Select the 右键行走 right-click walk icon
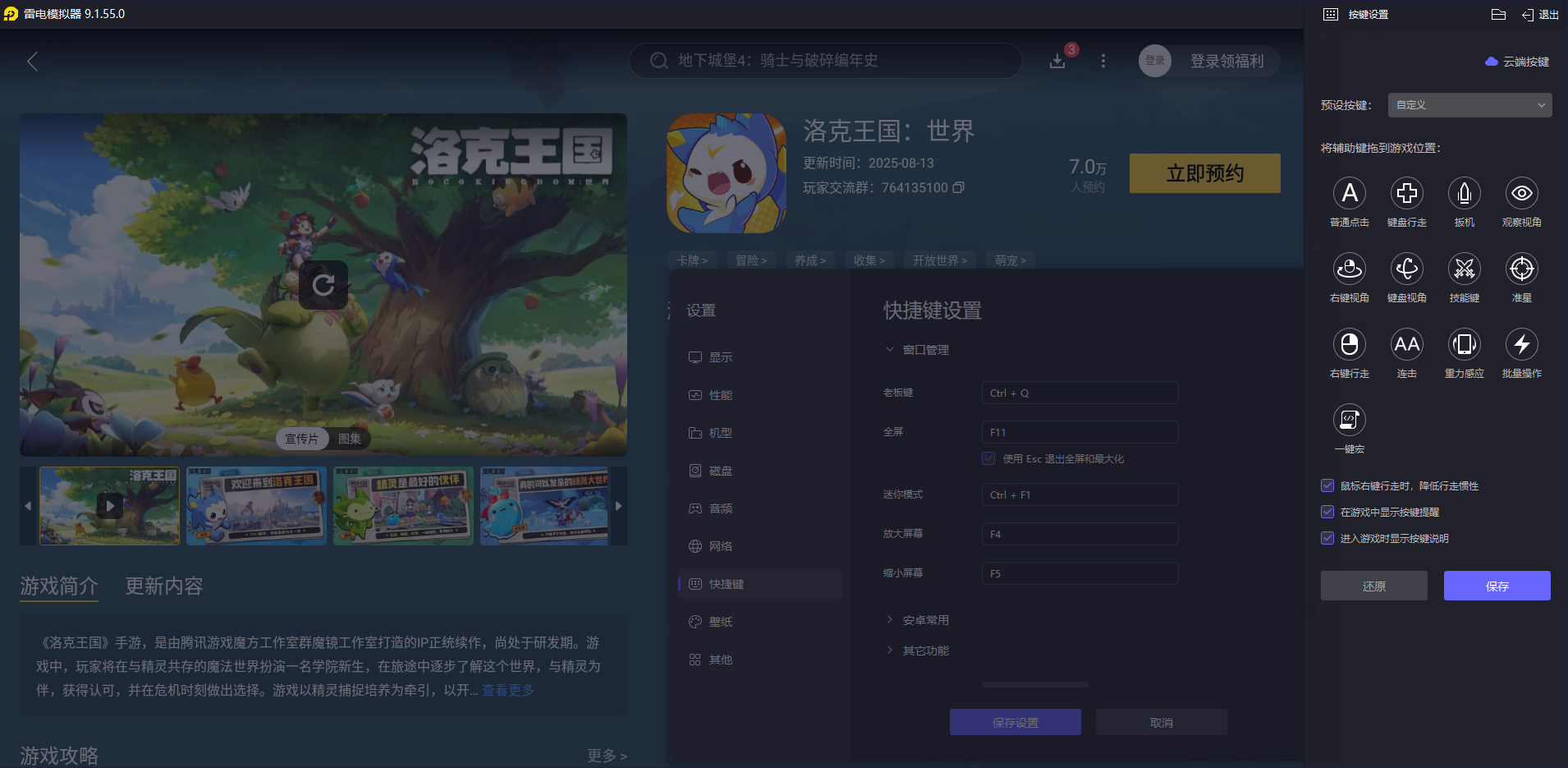The height and width of the screenshot is (768, 1568). (x=1349, y=344)
